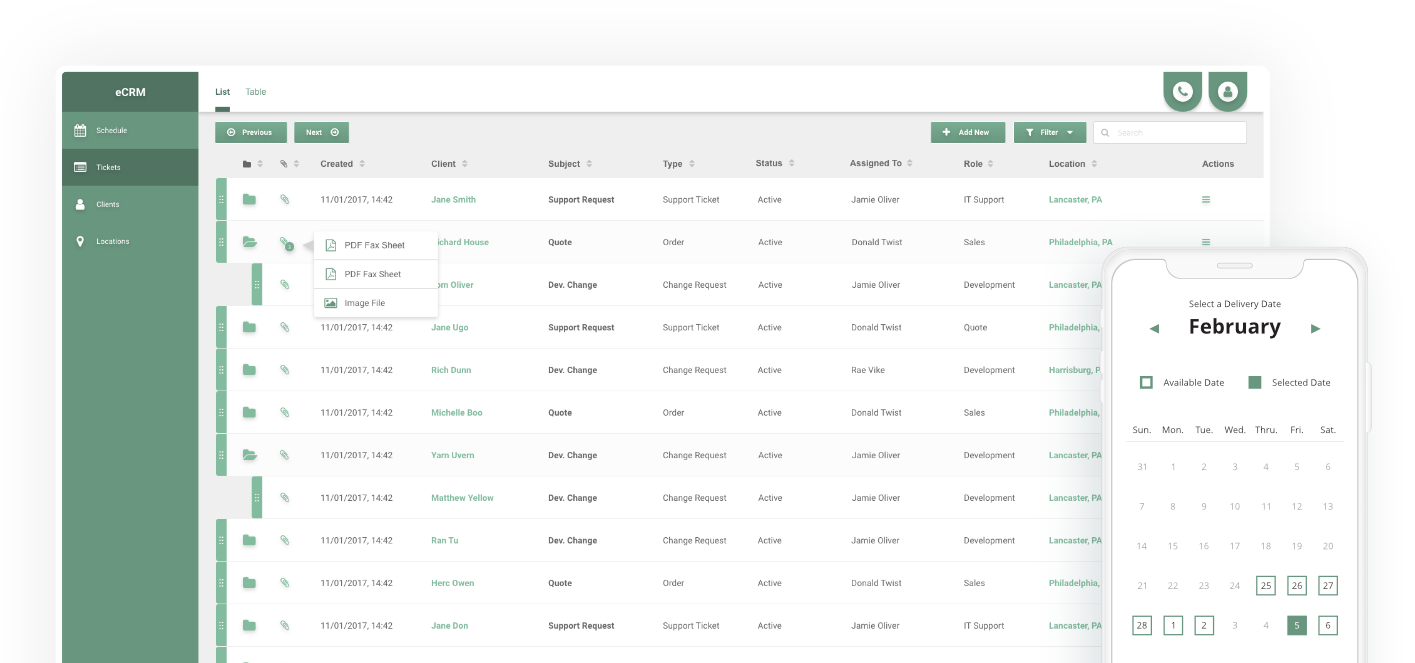Click the Add New button
Screen dimensions: 1415x663
968,132
